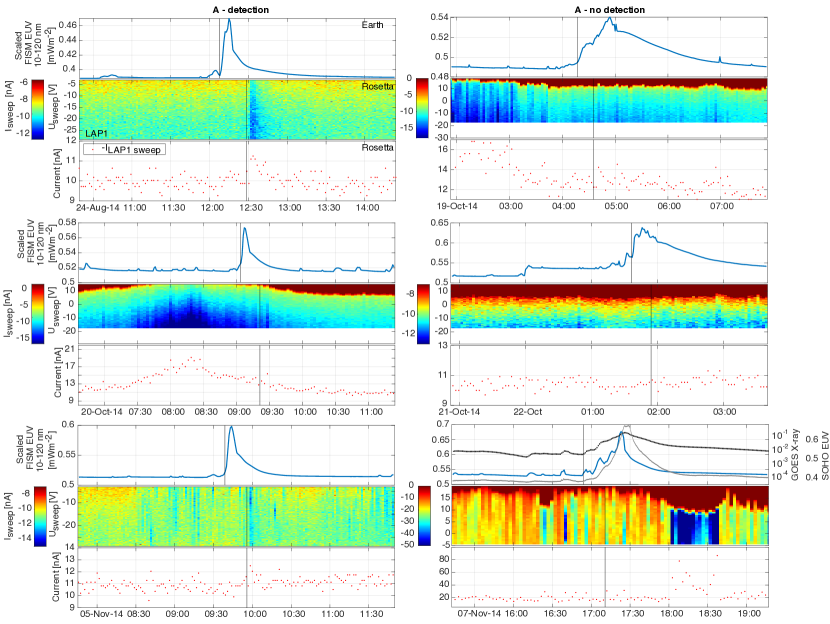Click the 'LAP1' label in the spectrogram
Screen dimensions: 830x624
[x=96, y=134]
